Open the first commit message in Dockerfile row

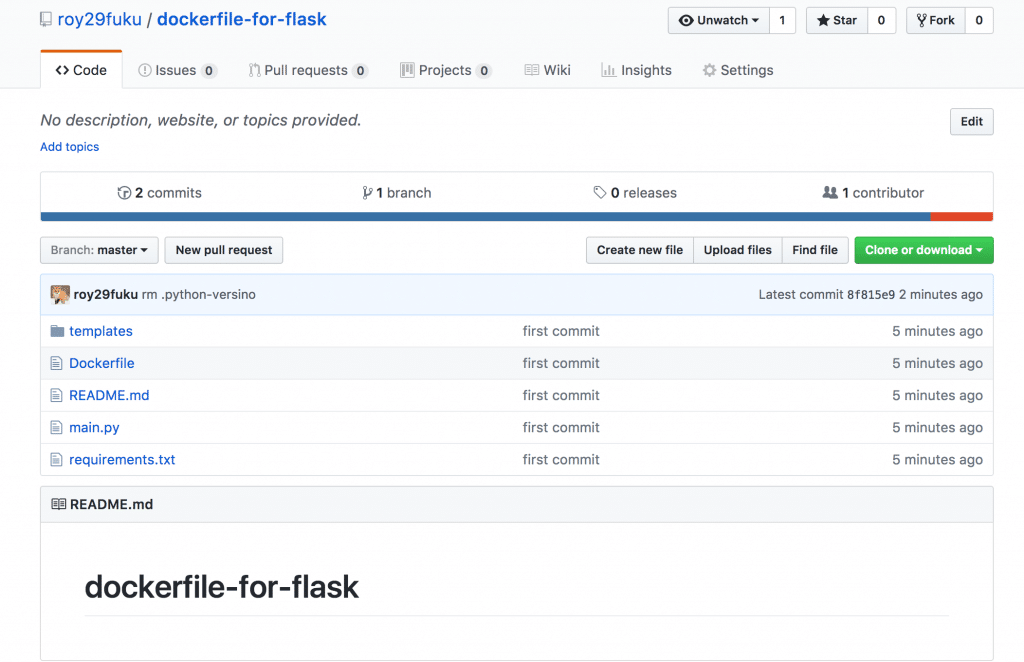560,363
